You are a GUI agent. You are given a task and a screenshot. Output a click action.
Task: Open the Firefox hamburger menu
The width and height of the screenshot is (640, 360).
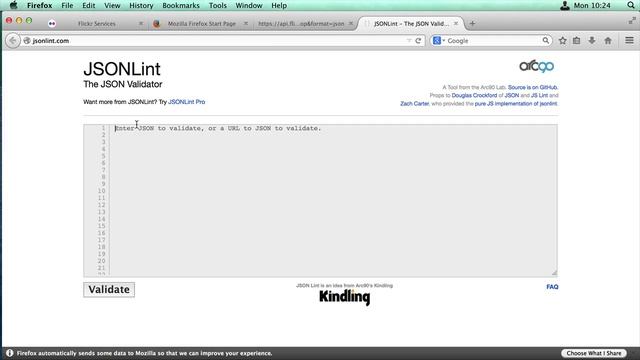[x=629, y=40]
